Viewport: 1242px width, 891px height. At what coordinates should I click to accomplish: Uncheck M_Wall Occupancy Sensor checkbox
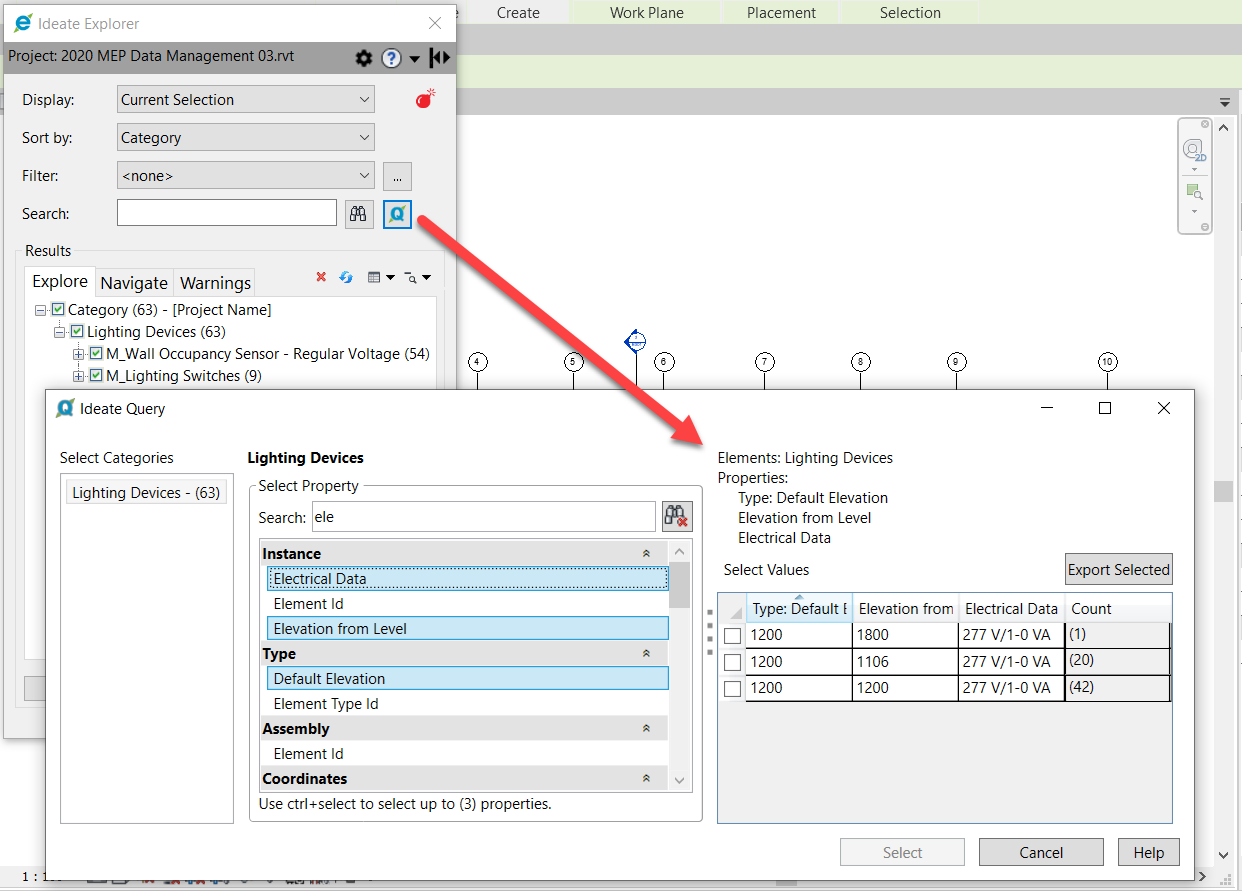(x=96, y=354)
